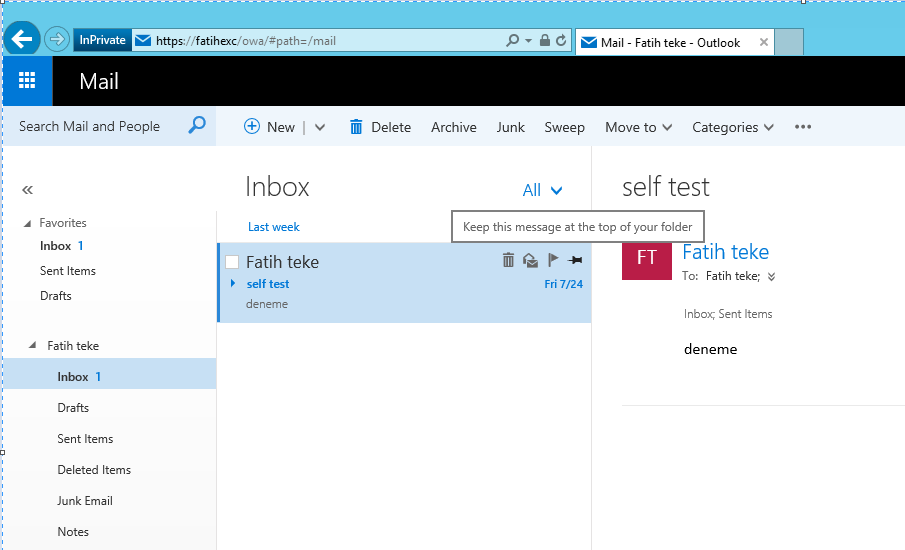The height and width of the screenshot is (550, 905).
Task: Click the New mail button
Action: coord(270,127)
